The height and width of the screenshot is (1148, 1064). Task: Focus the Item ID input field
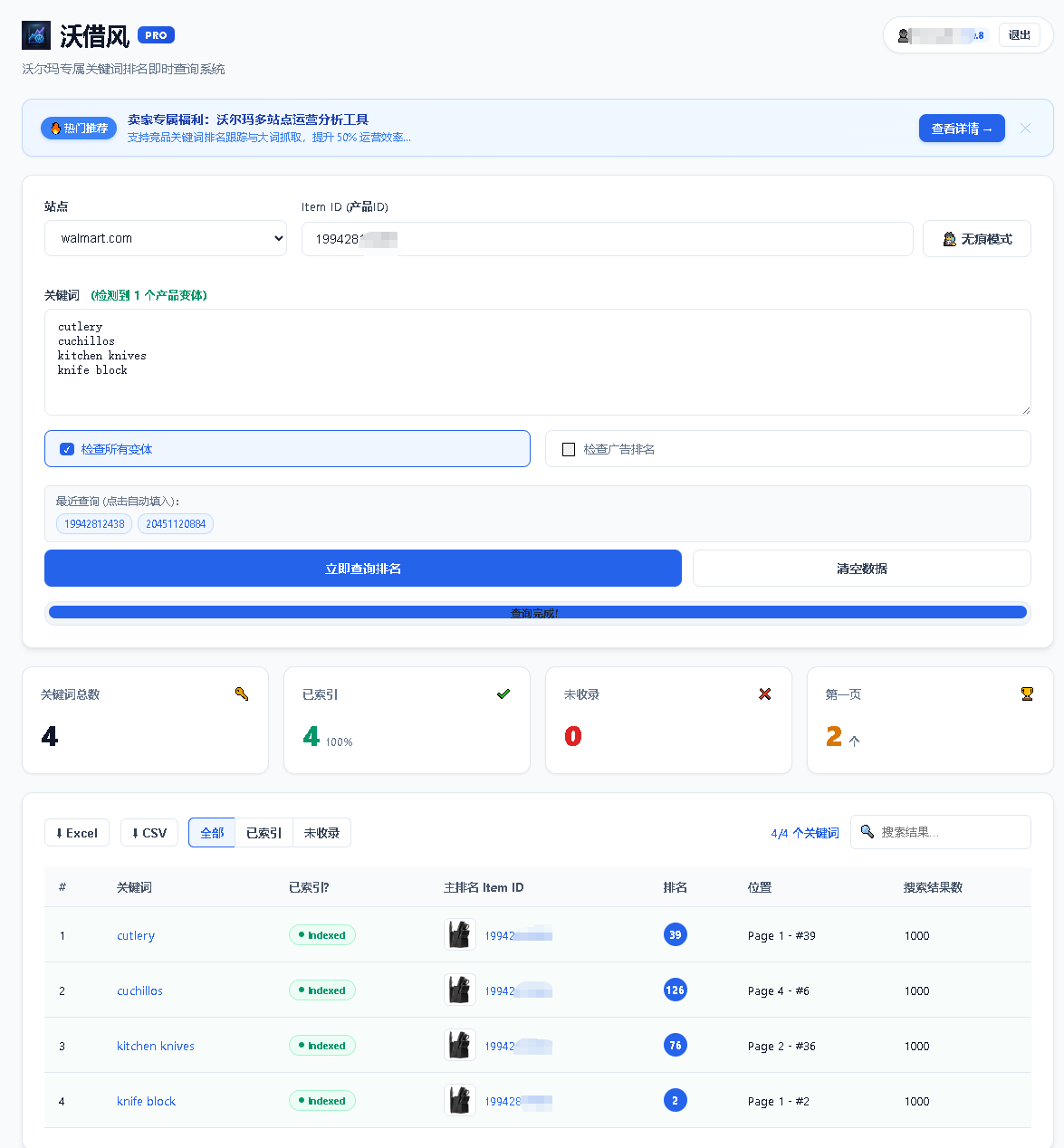607,239
